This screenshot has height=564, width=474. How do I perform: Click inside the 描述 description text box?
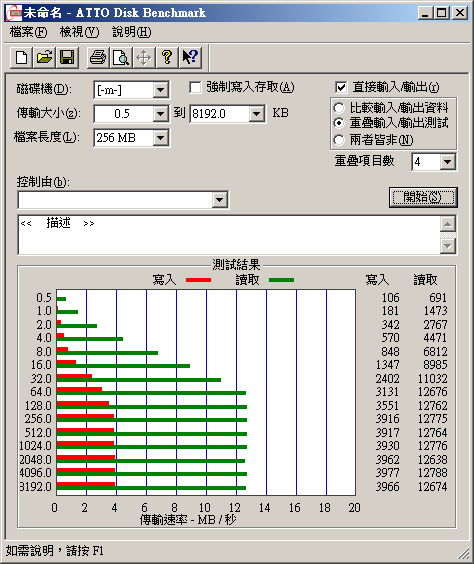[x=229, y=235]
